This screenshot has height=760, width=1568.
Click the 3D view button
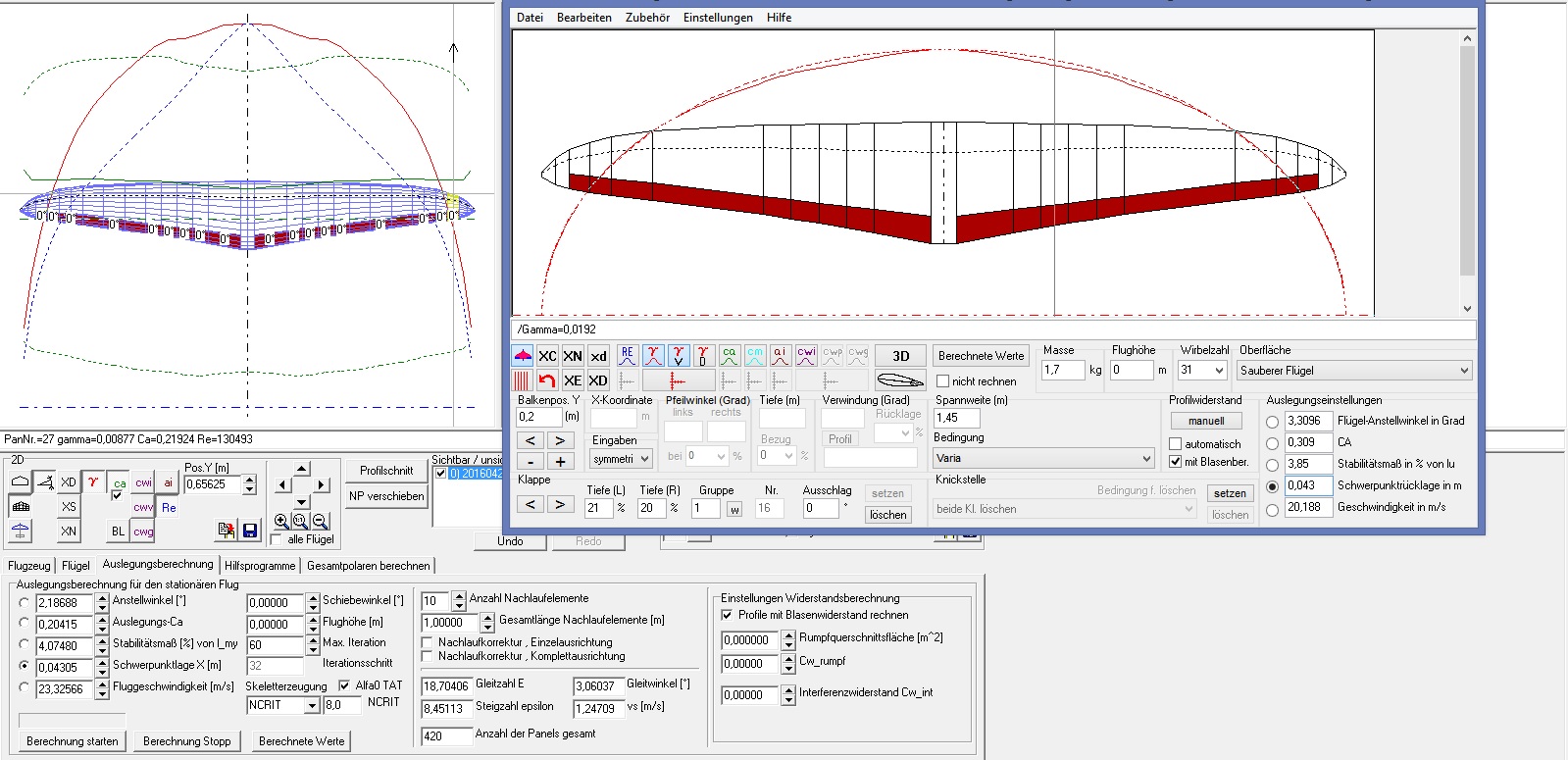(x=900, y=356)
